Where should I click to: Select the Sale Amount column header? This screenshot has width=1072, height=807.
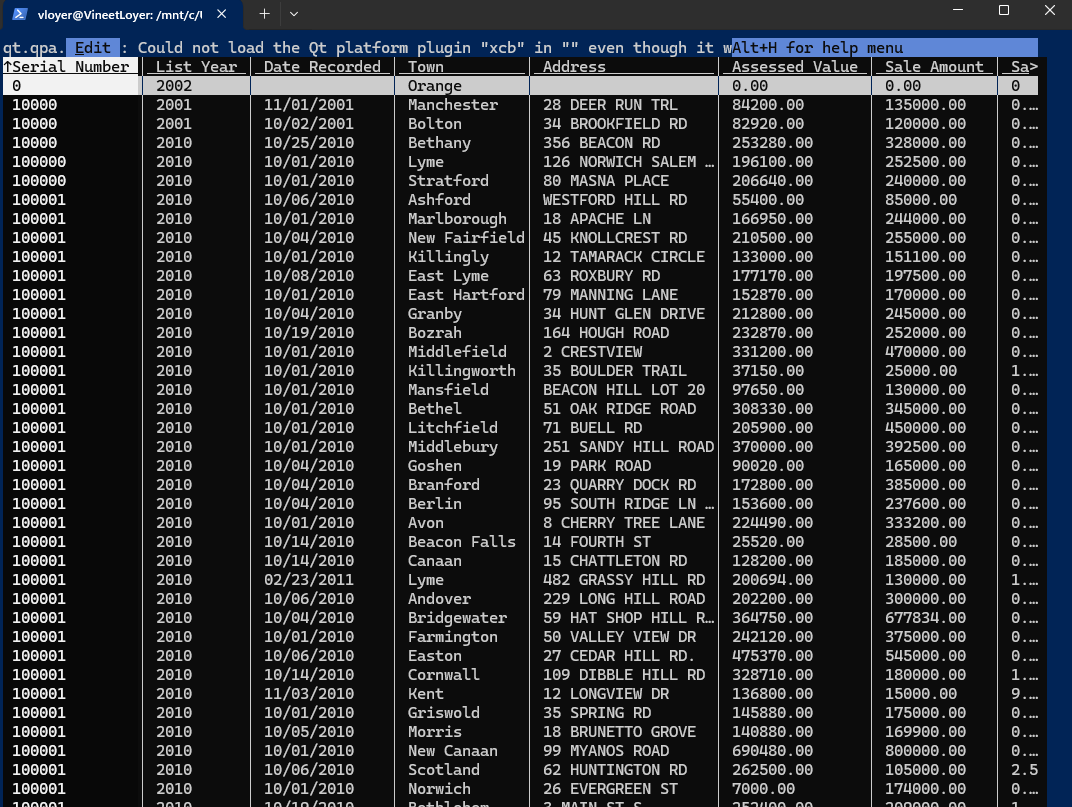coord(934,67)
